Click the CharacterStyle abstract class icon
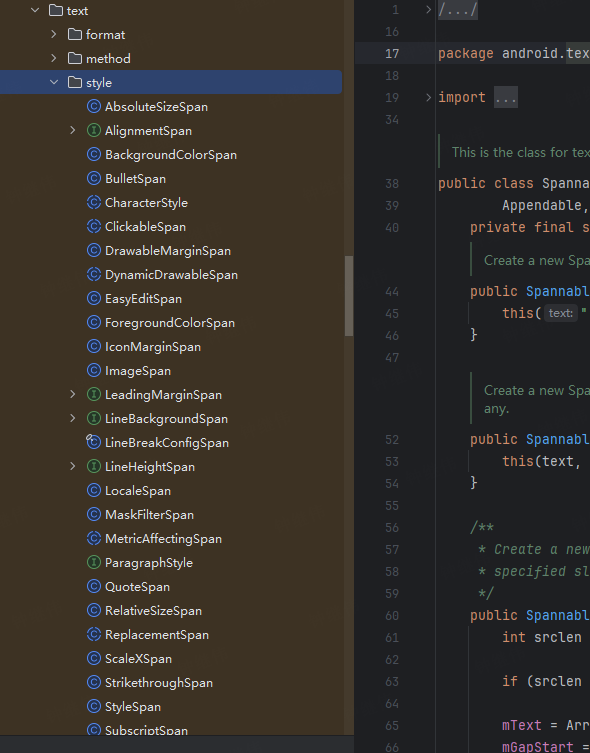 point(94,203)
